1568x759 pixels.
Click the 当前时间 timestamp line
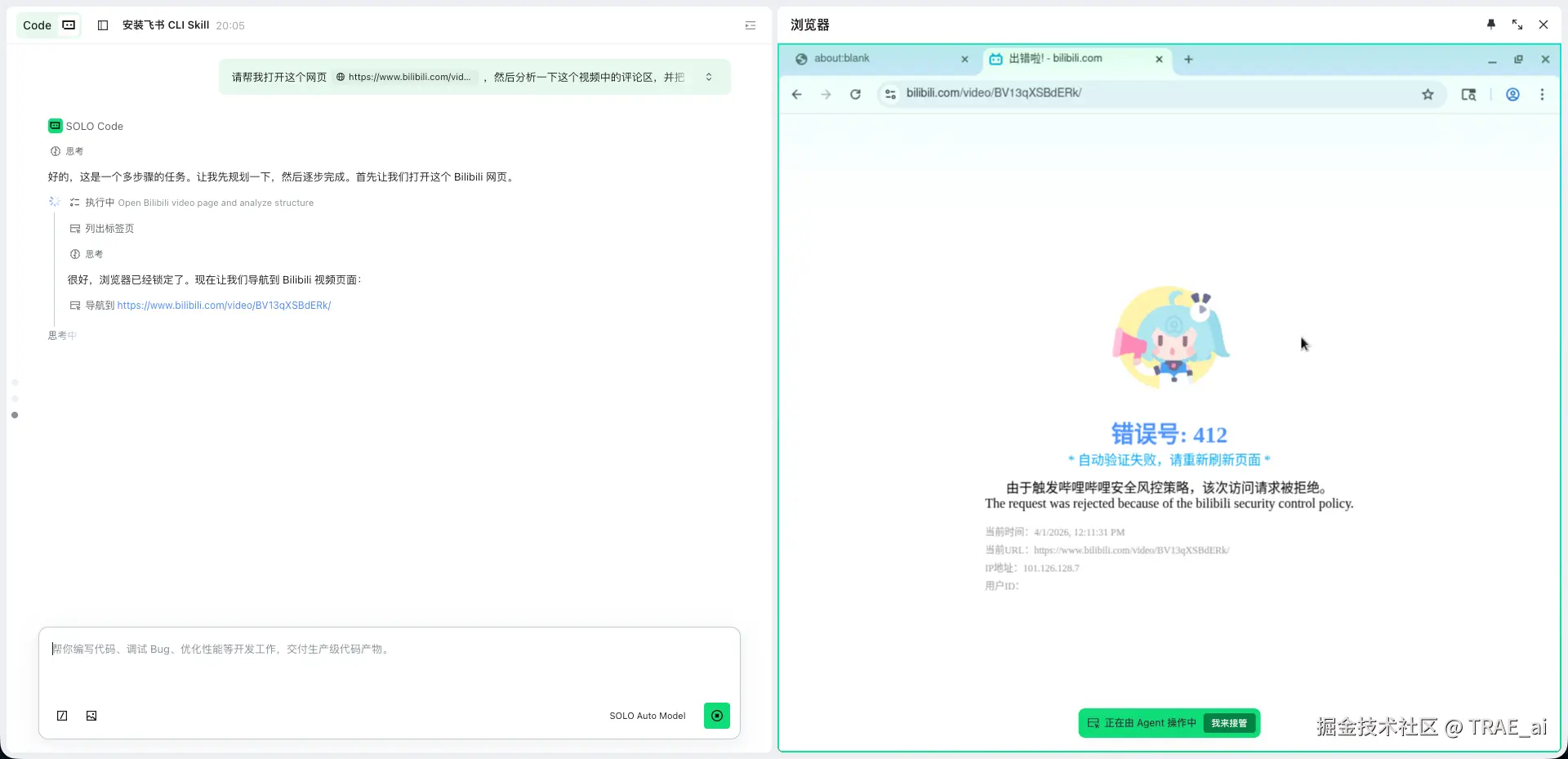coord(1054,533)
